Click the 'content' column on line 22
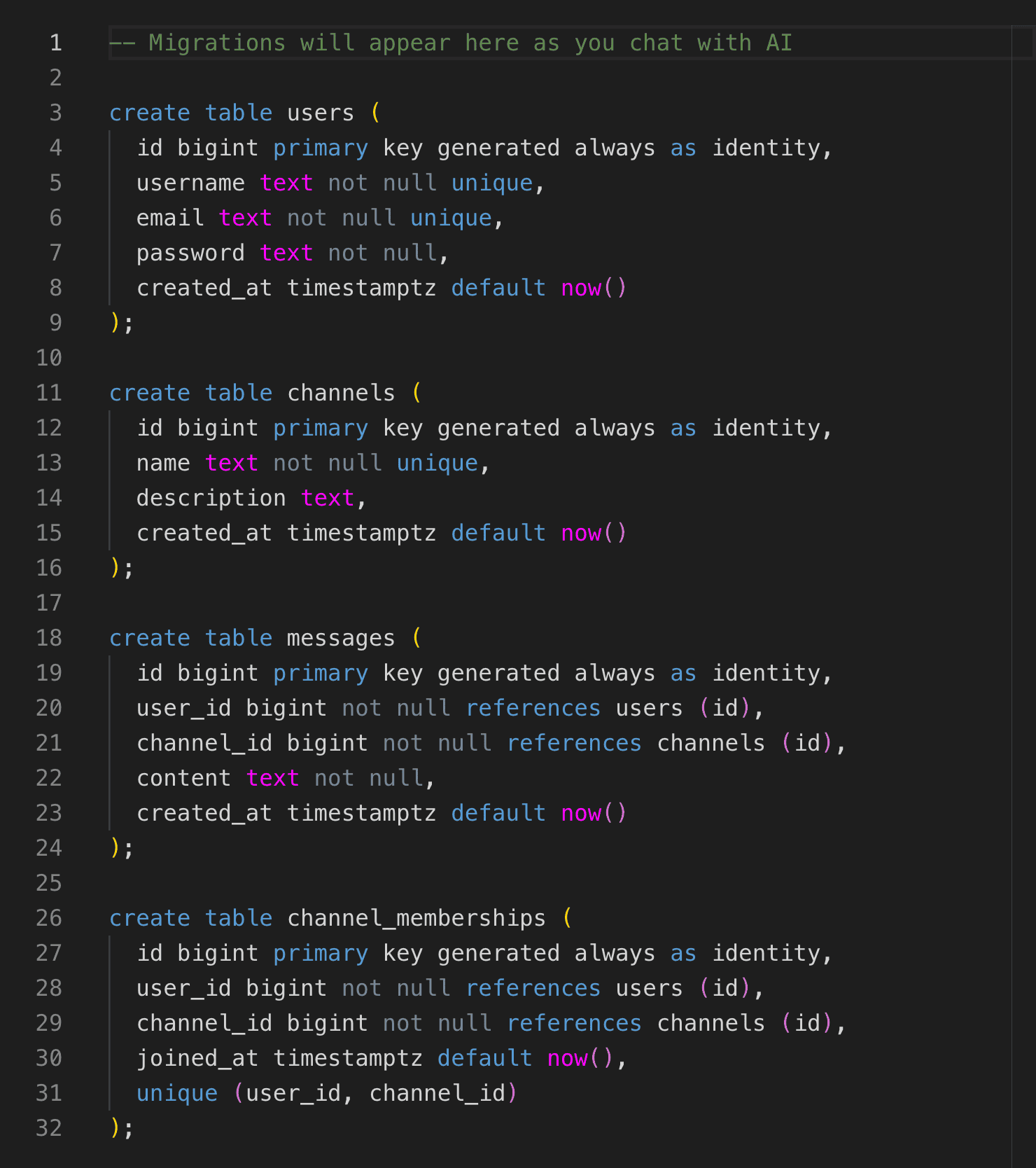The image size is (1036, 1168). tap(183, 778)
